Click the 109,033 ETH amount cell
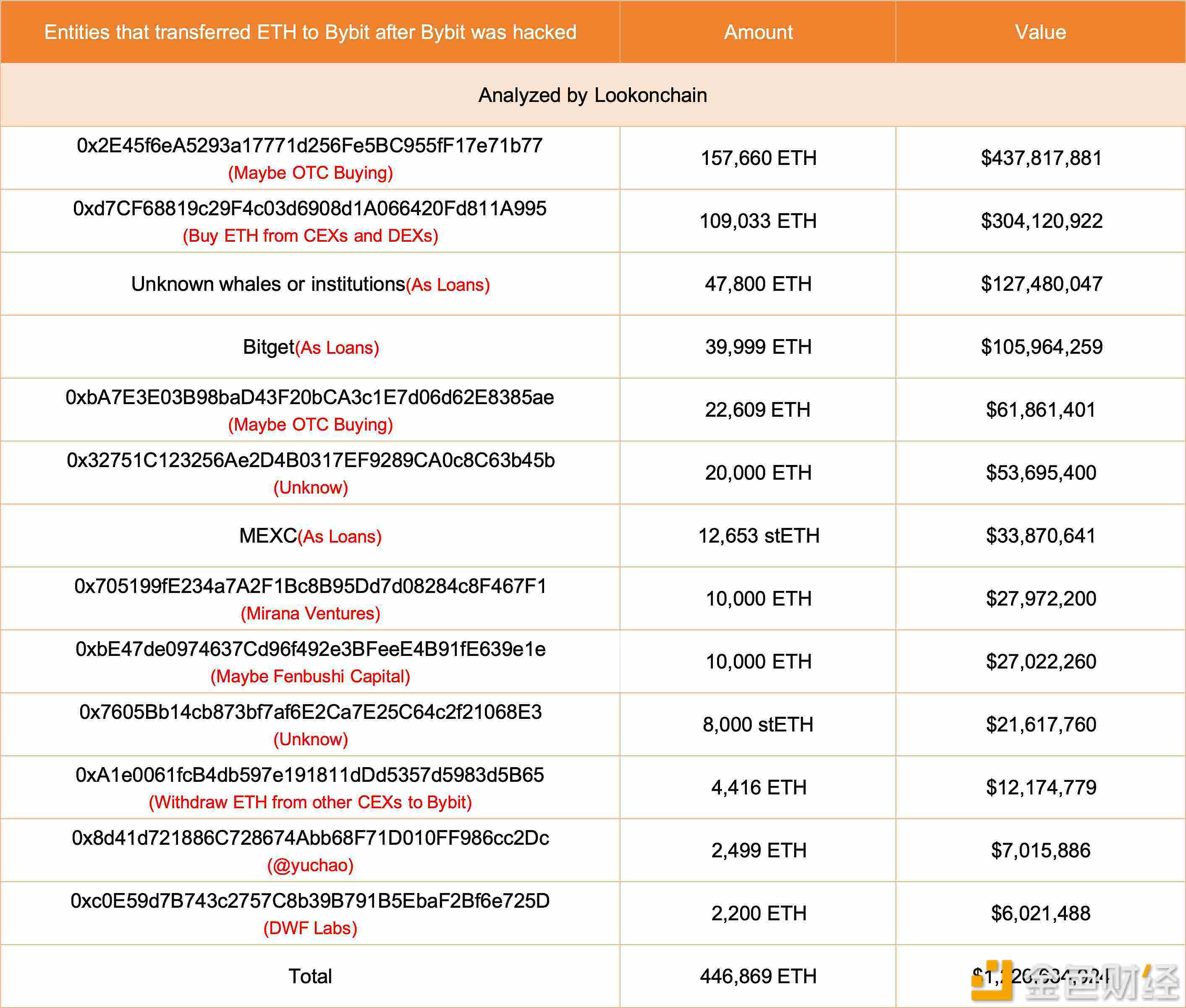Screen dimensions: 1186x1008 click(x=759, y=221)
